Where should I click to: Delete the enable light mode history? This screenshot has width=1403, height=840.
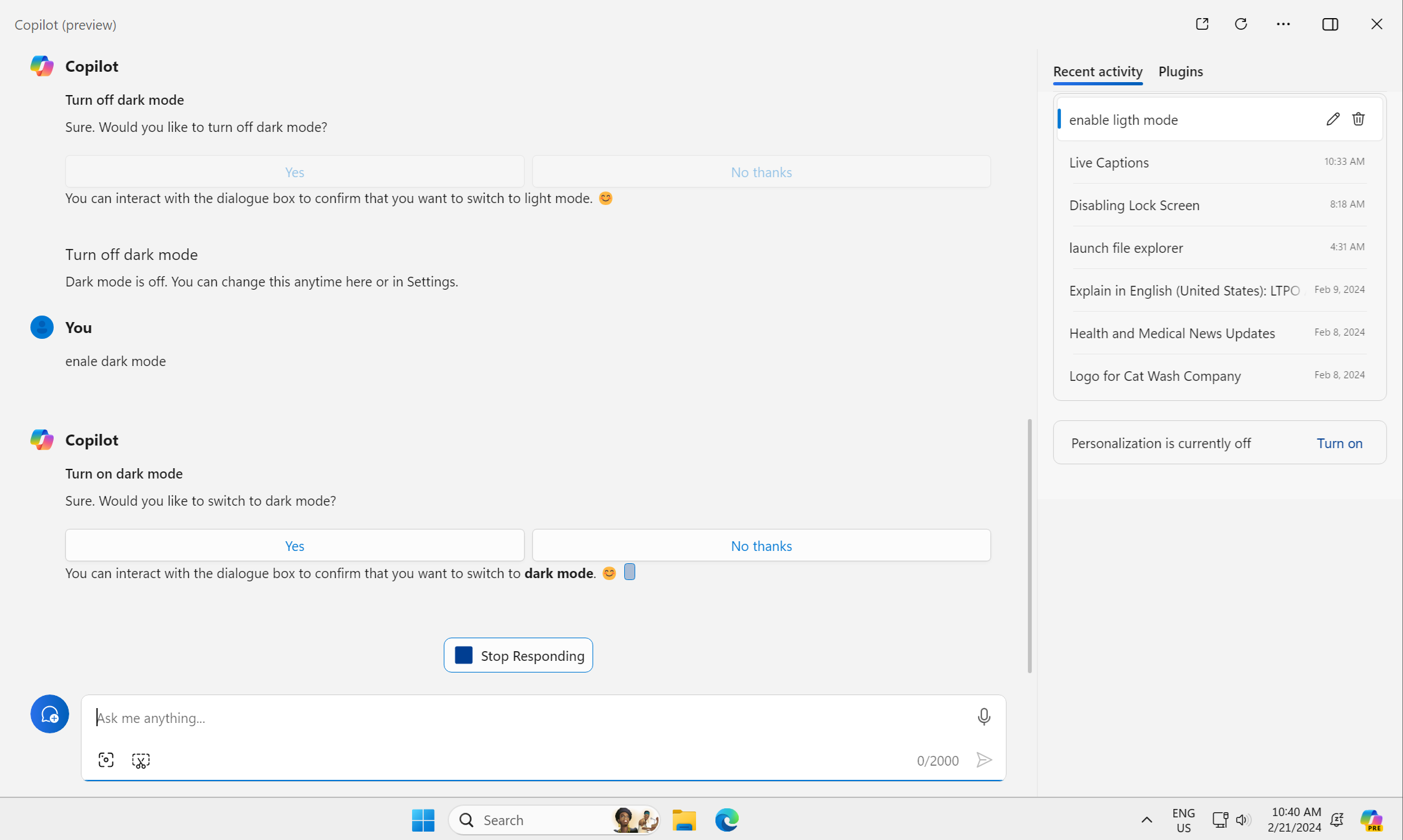pyautogui.click(x=1358, y=119)
